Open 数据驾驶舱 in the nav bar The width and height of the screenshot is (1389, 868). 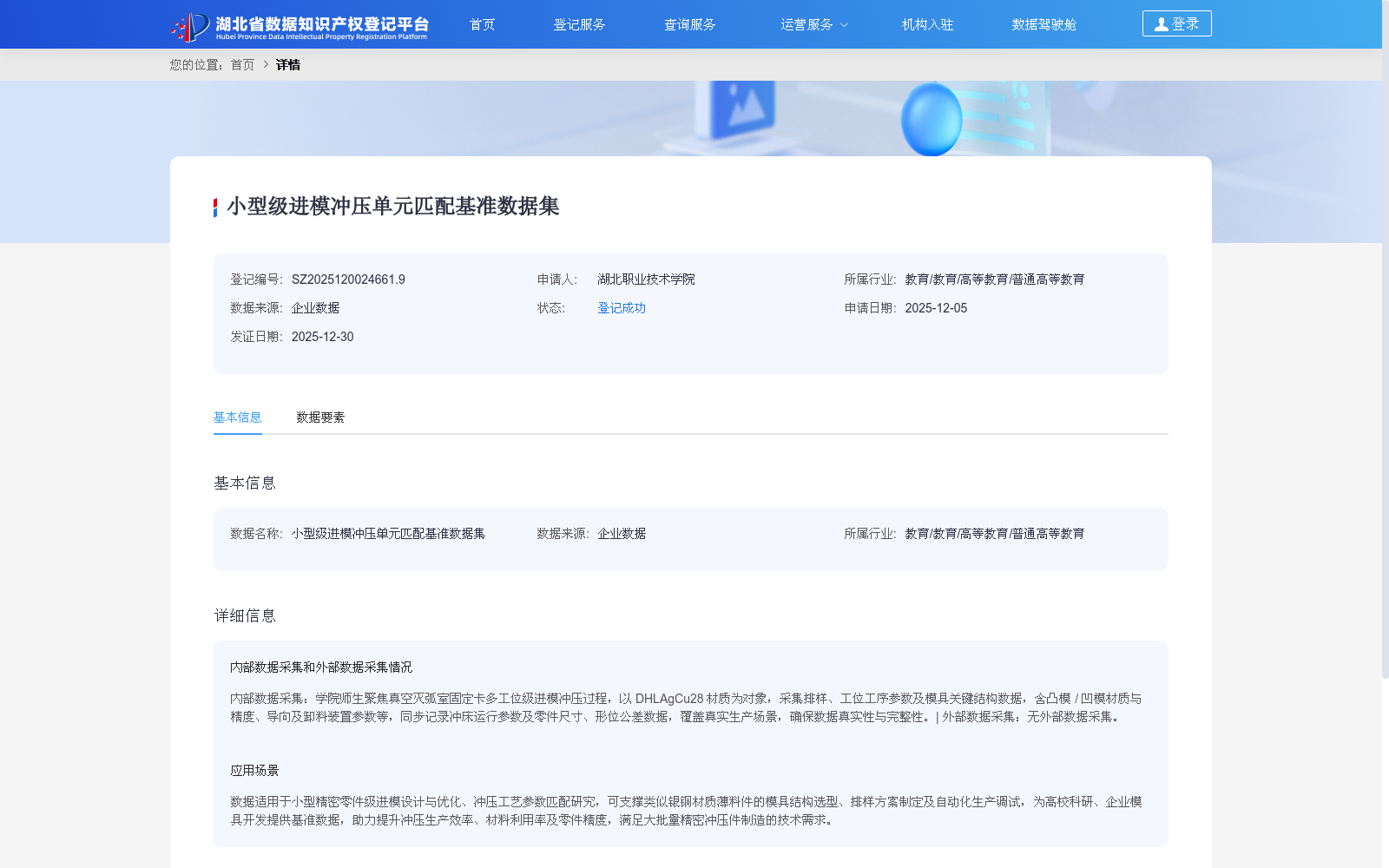1043,24
